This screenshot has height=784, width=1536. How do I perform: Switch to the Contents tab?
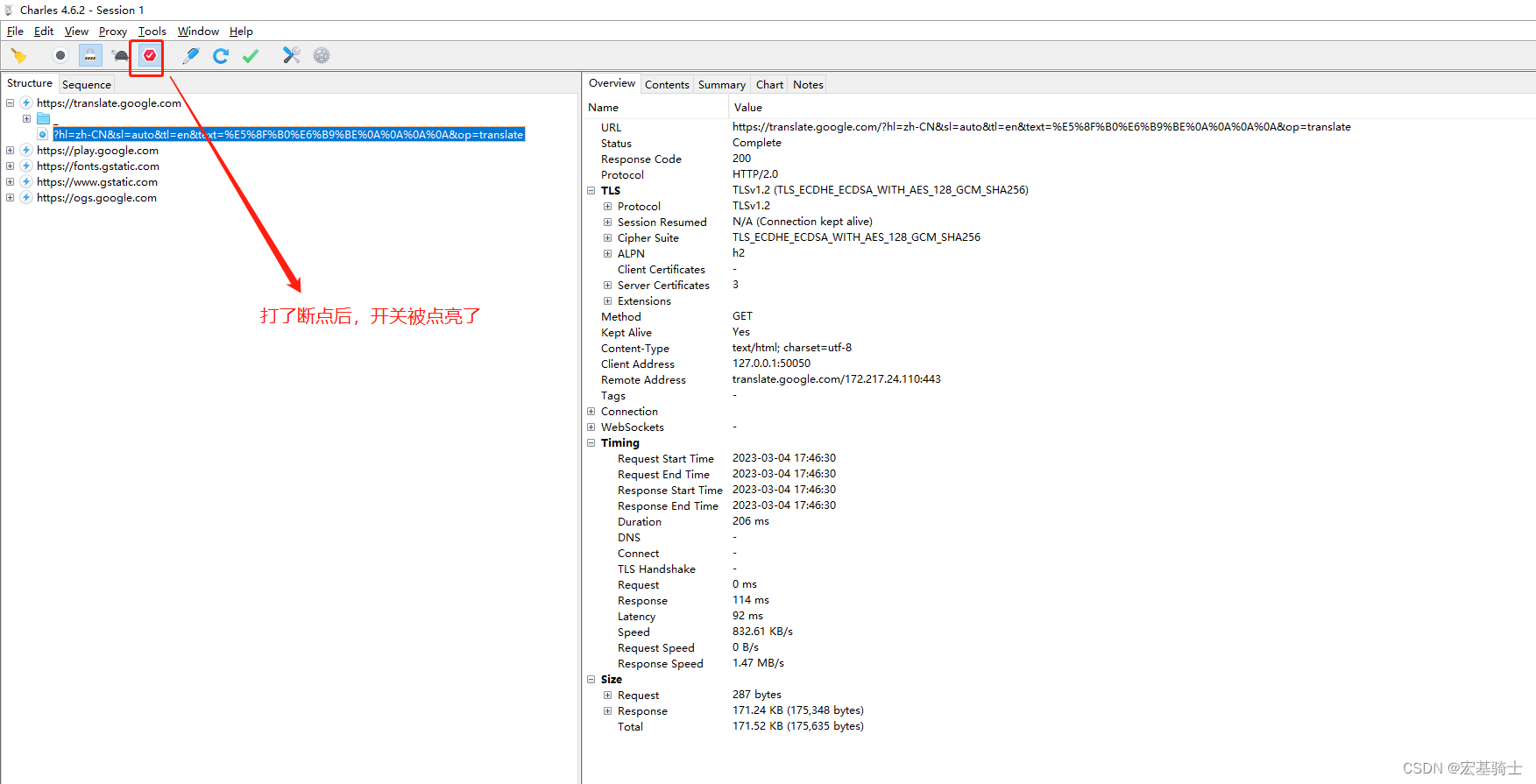coord(667,85)
